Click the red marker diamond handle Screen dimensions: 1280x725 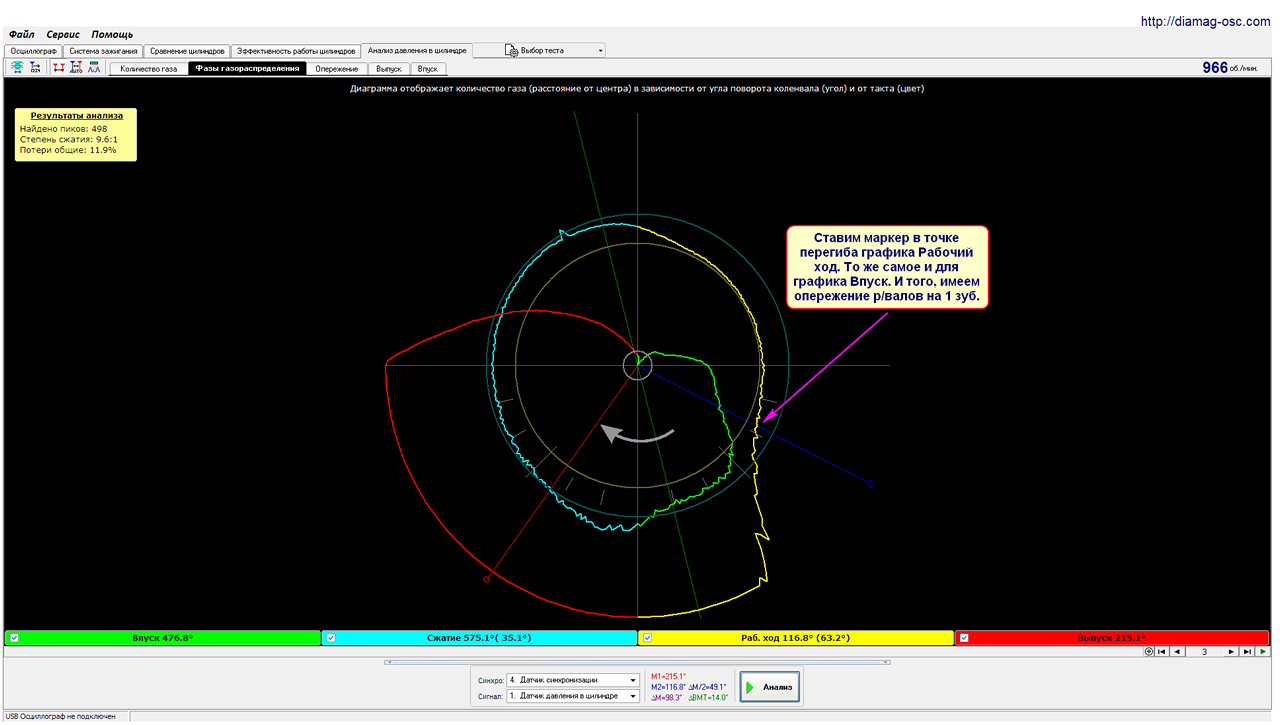pyautogui.click(x=487, y=579)
